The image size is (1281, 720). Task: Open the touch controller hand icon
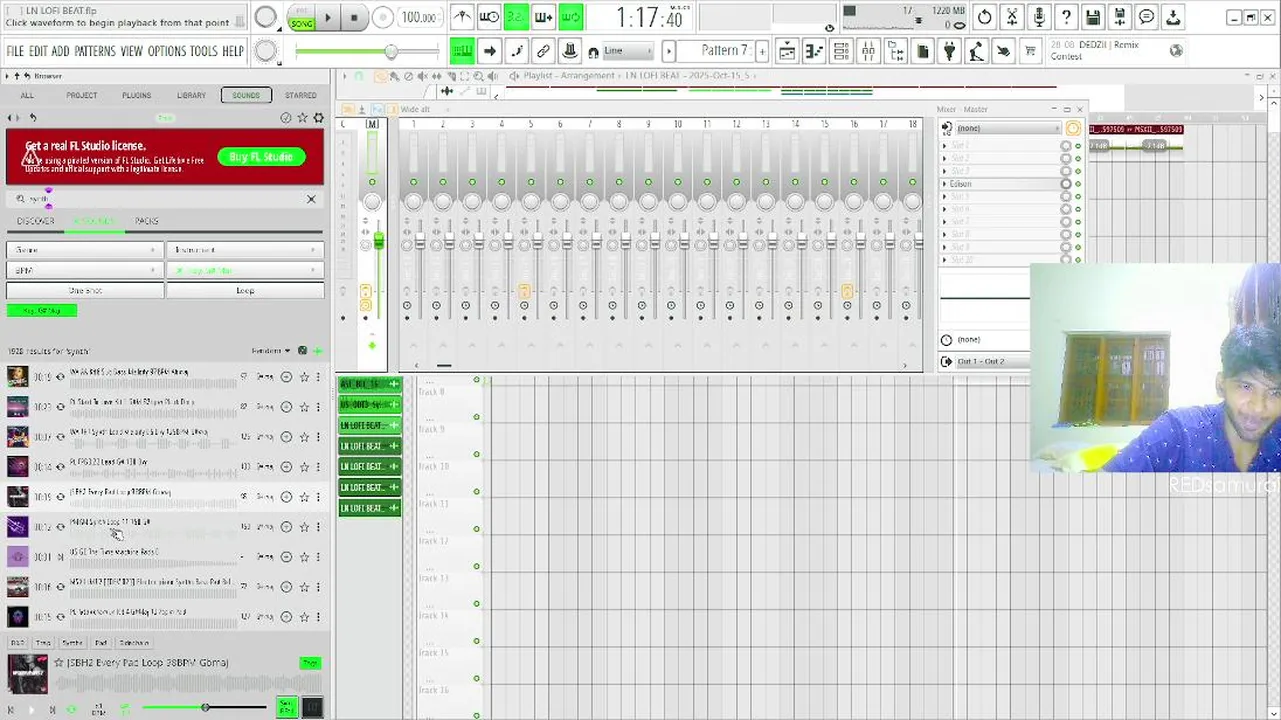pos(1003,51)
